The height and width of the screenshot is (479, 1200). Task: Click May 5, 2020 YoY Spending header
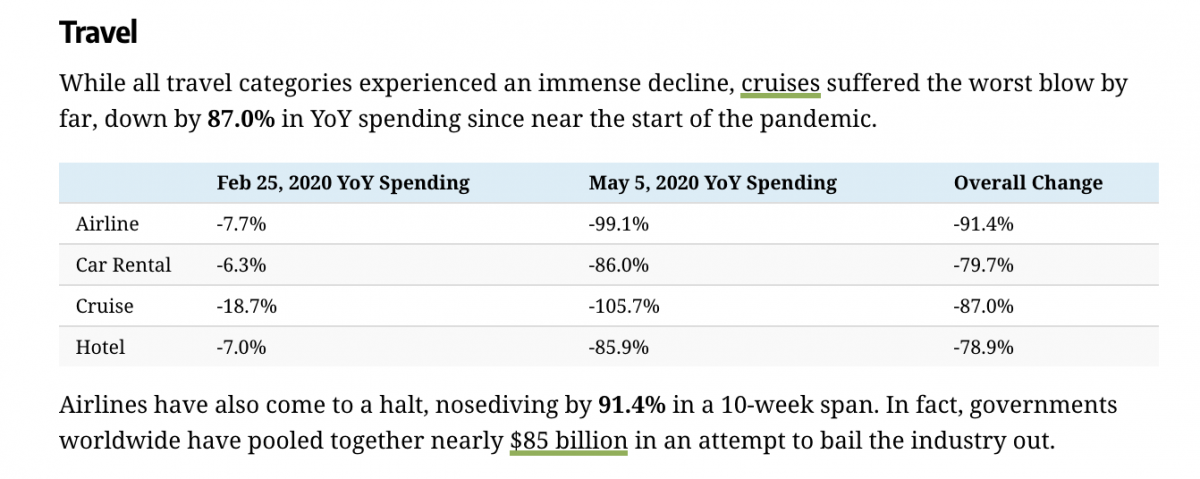(x=712, y=183)
